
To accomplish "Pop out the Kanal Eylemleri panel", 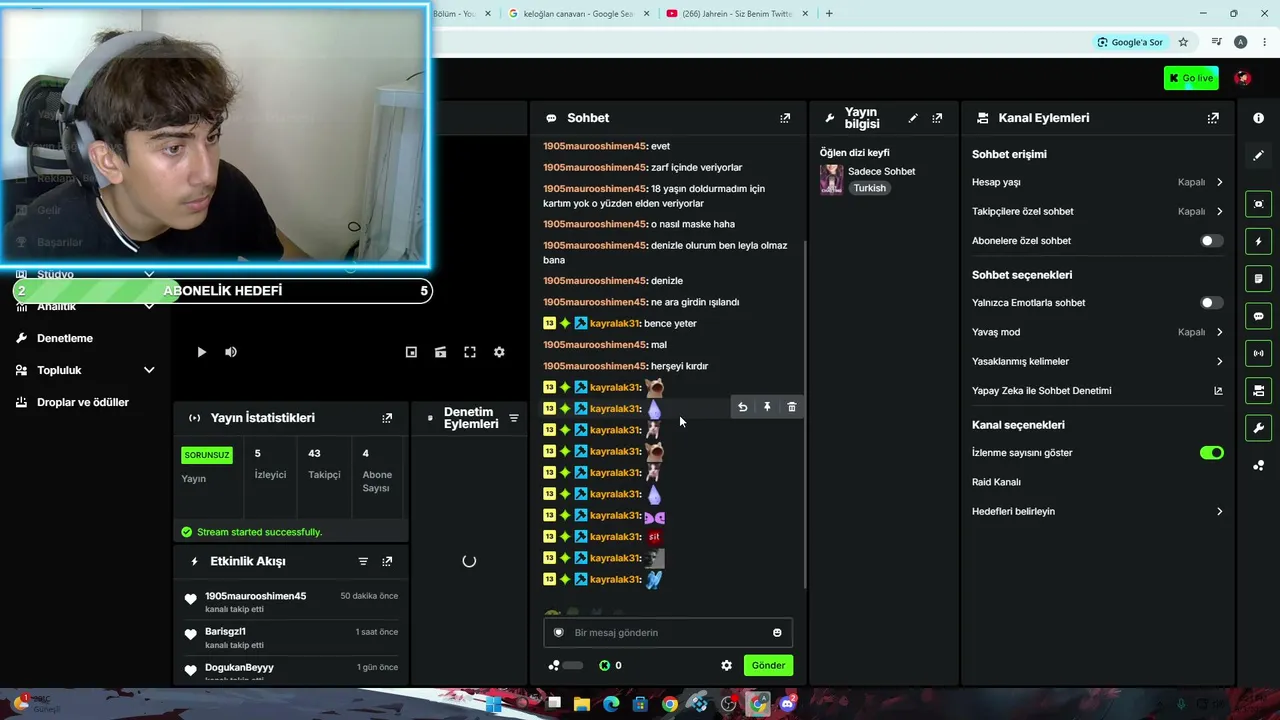I will click(x=1213, y=118).
